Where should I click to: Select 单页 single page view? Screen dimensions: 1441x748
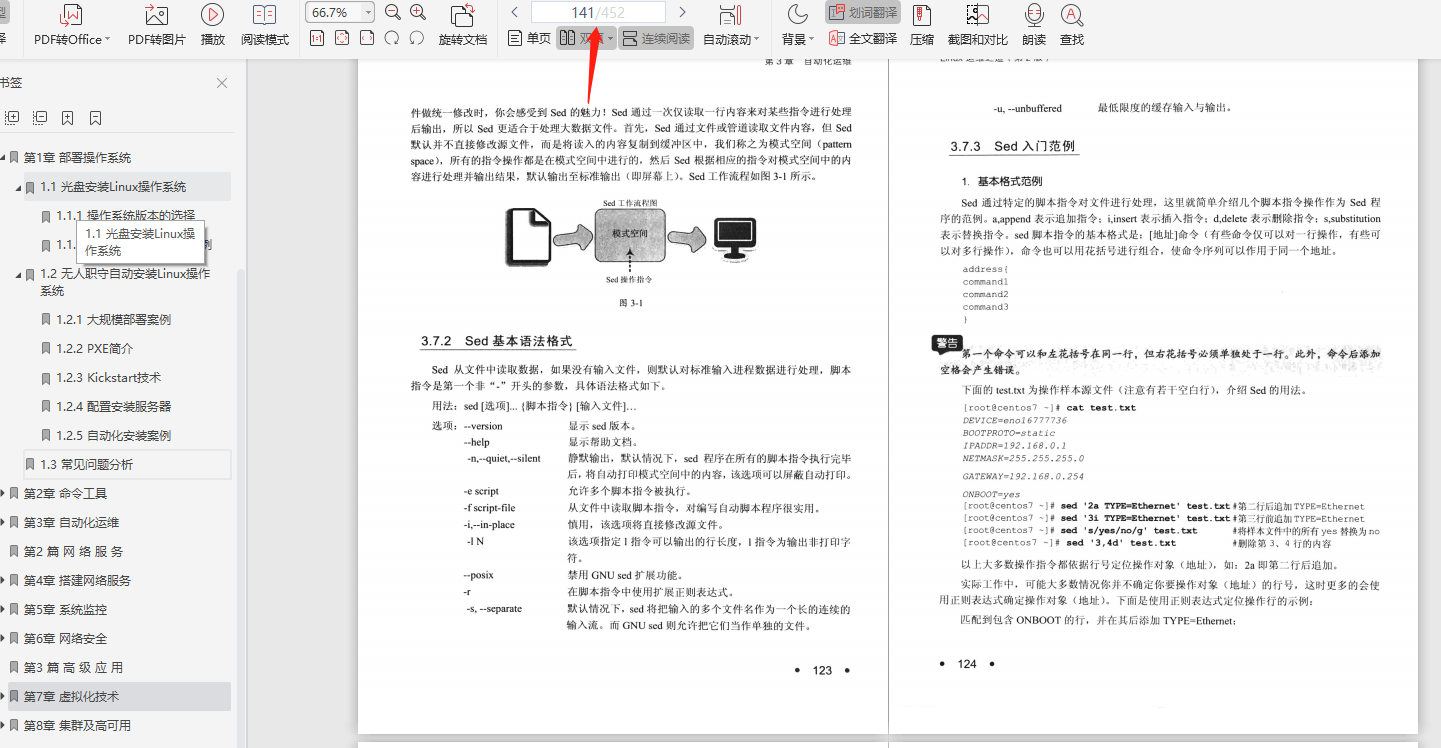pos(529,38)
